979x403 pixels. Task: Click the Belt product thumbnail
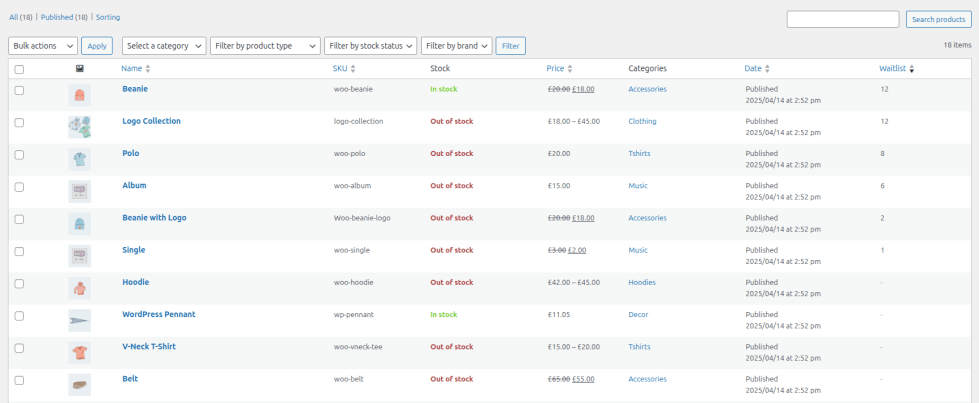click(x=80, y=384)
